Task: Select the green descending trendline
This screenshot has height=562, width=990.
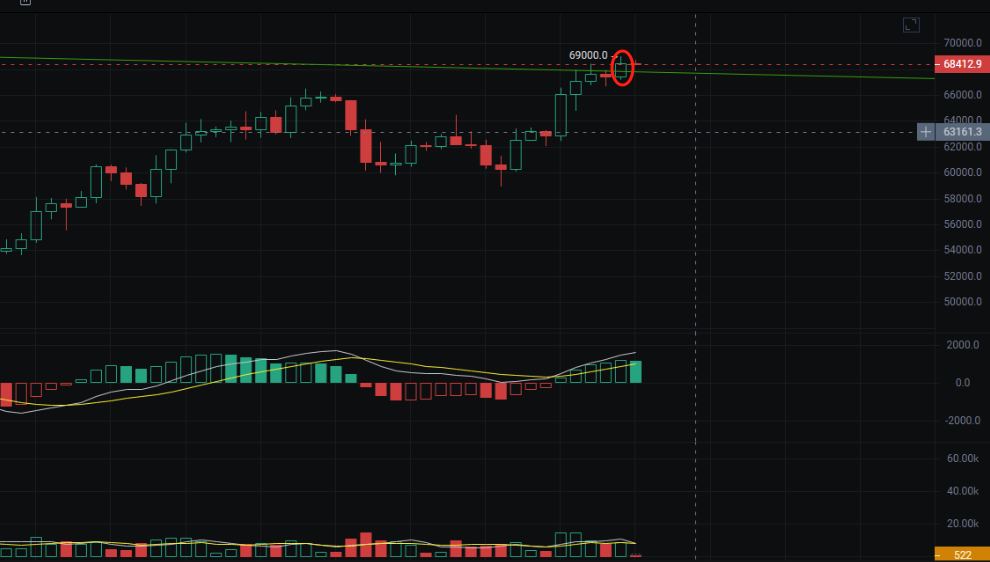Action: tap(467, 68)
